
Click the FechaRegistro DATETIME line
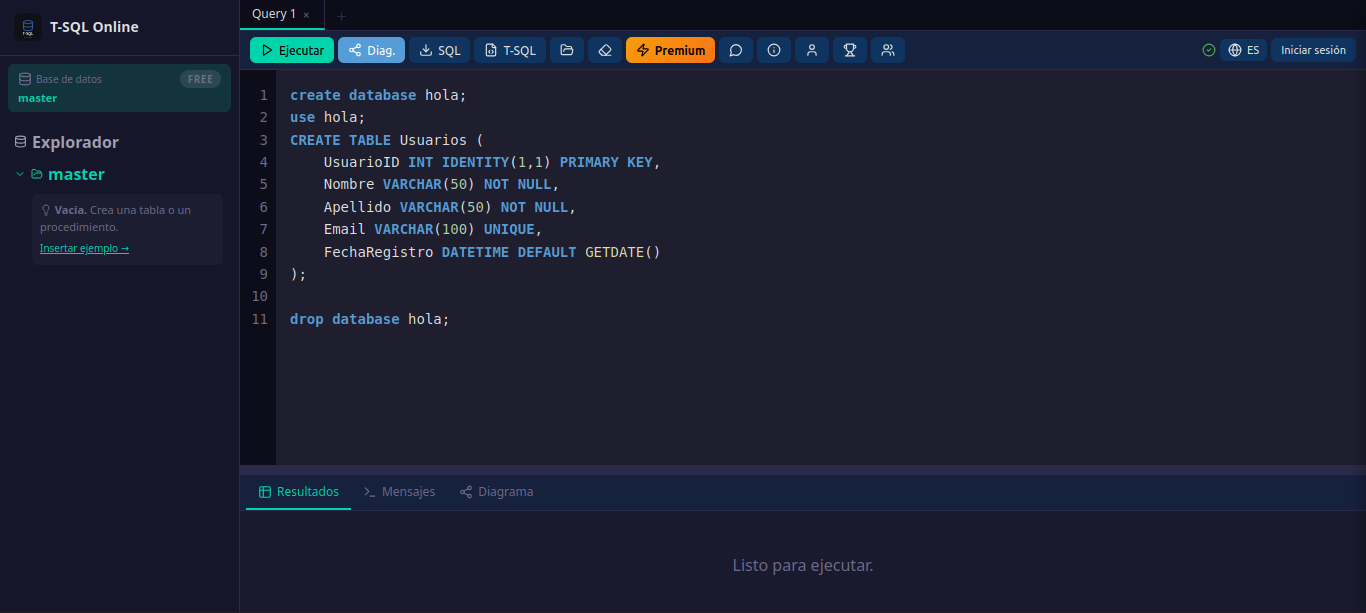492,252
